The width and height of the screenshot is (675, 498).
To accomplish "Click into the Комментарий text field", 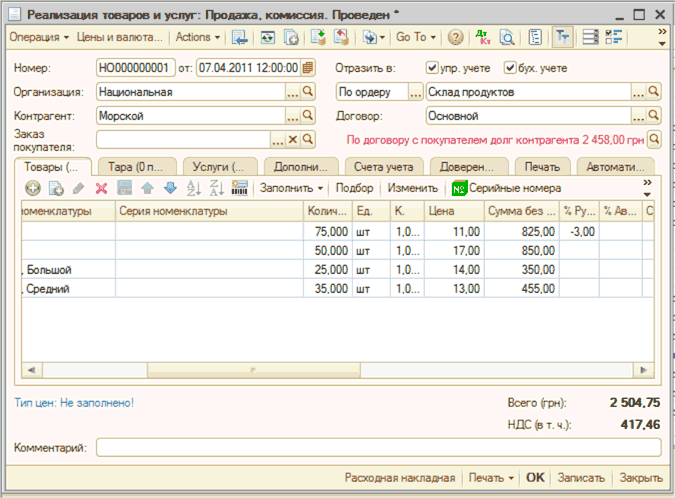I will click(x=378, y=447).
